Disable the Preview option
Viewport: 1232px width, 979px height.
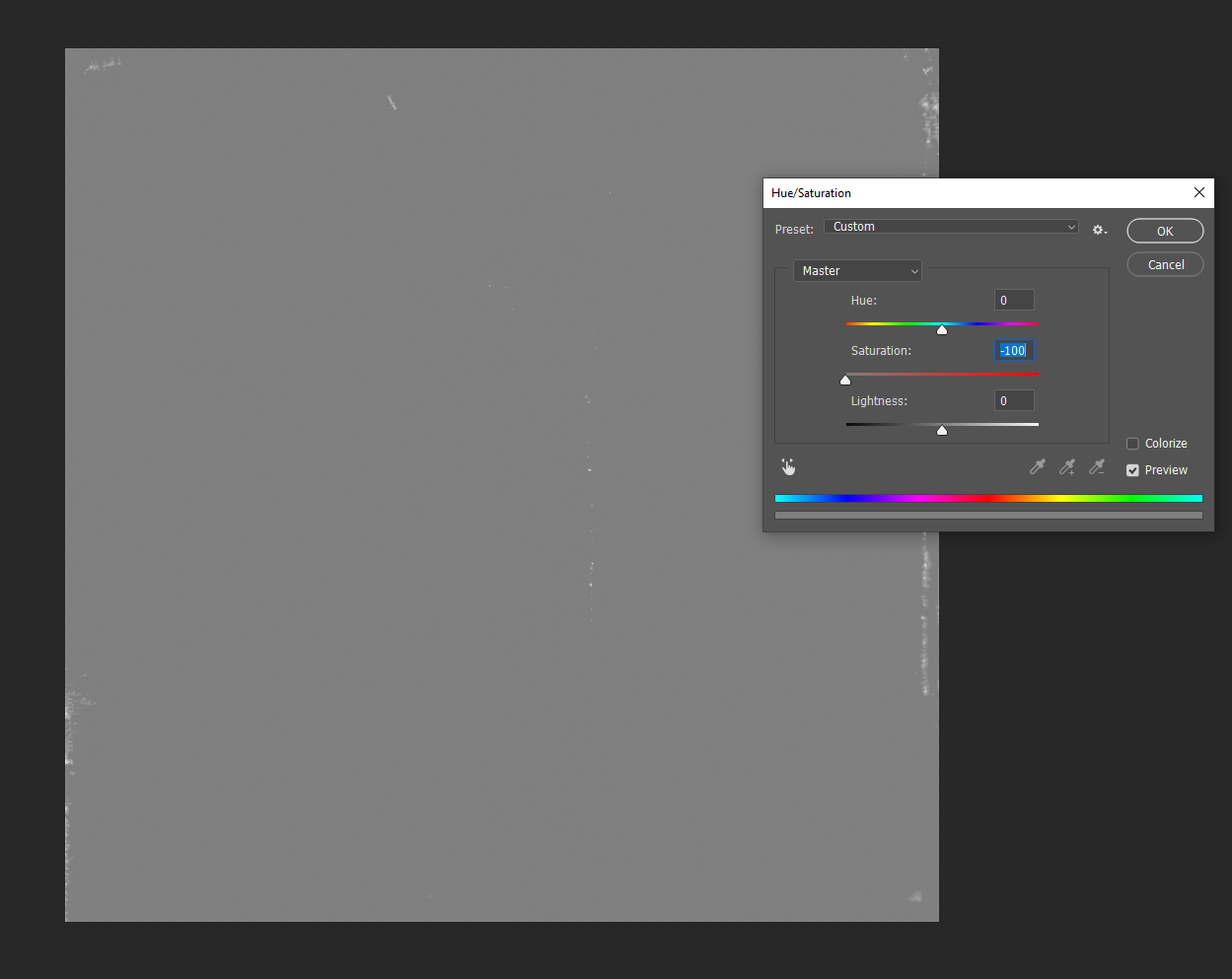[x=1132, y=470]
